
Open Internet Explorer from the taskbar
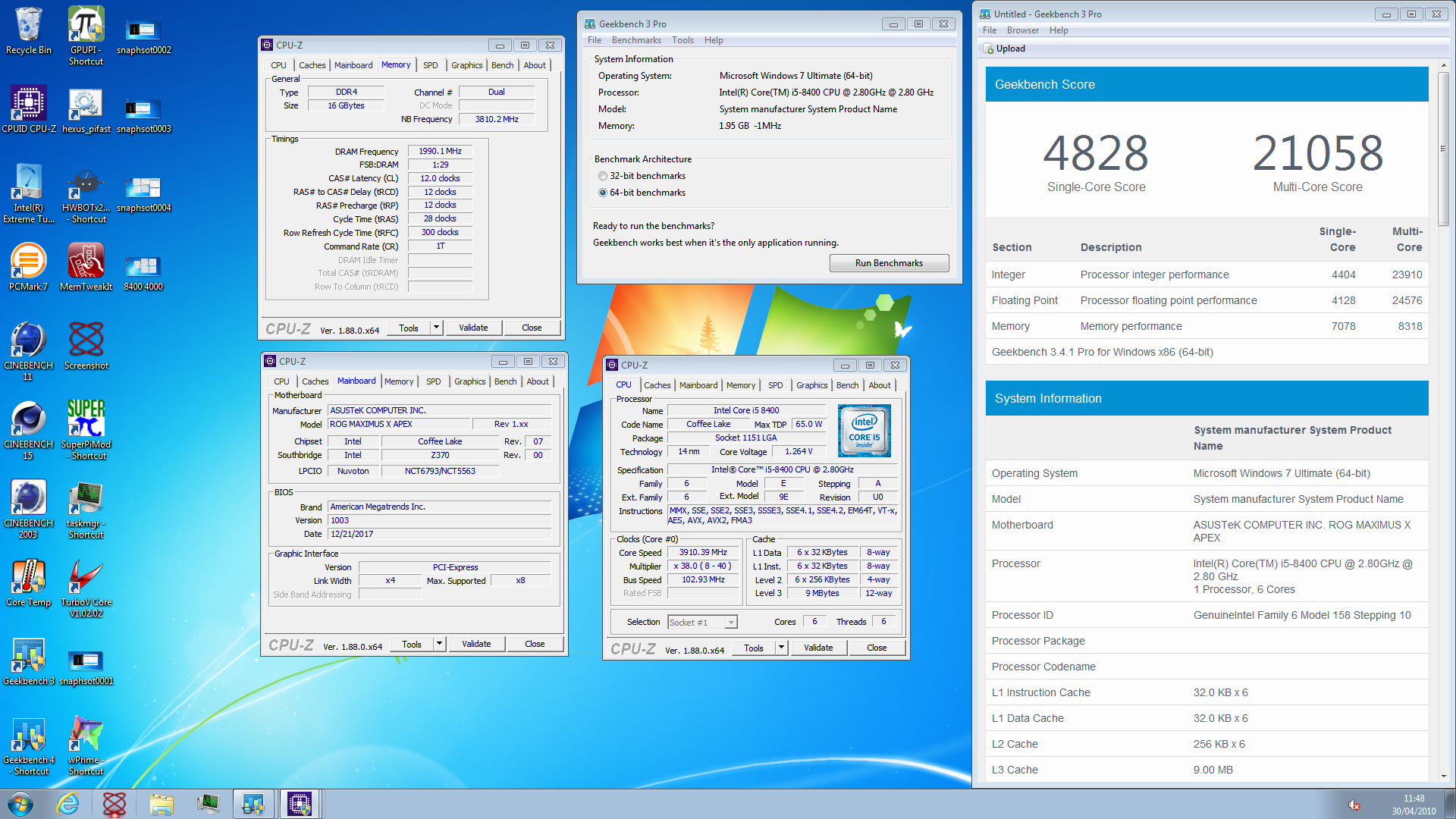click(x=68, y=804)
